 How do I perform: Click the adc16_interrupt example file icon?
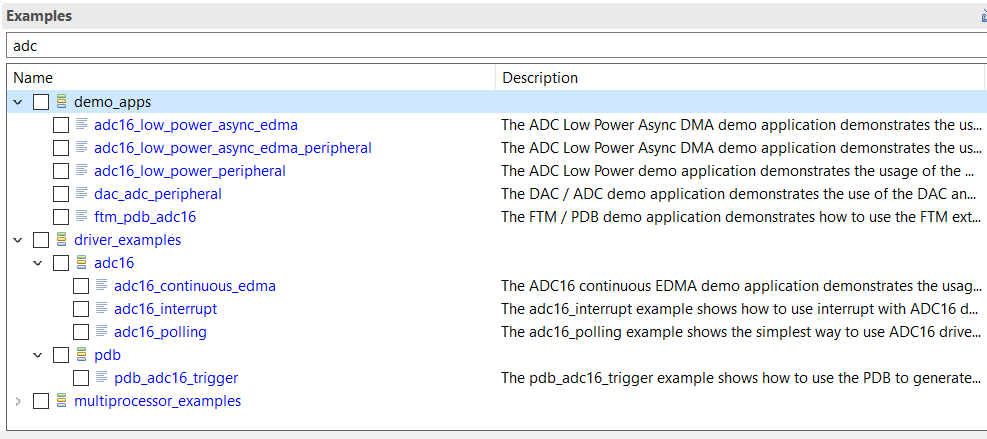coord(101,309)
